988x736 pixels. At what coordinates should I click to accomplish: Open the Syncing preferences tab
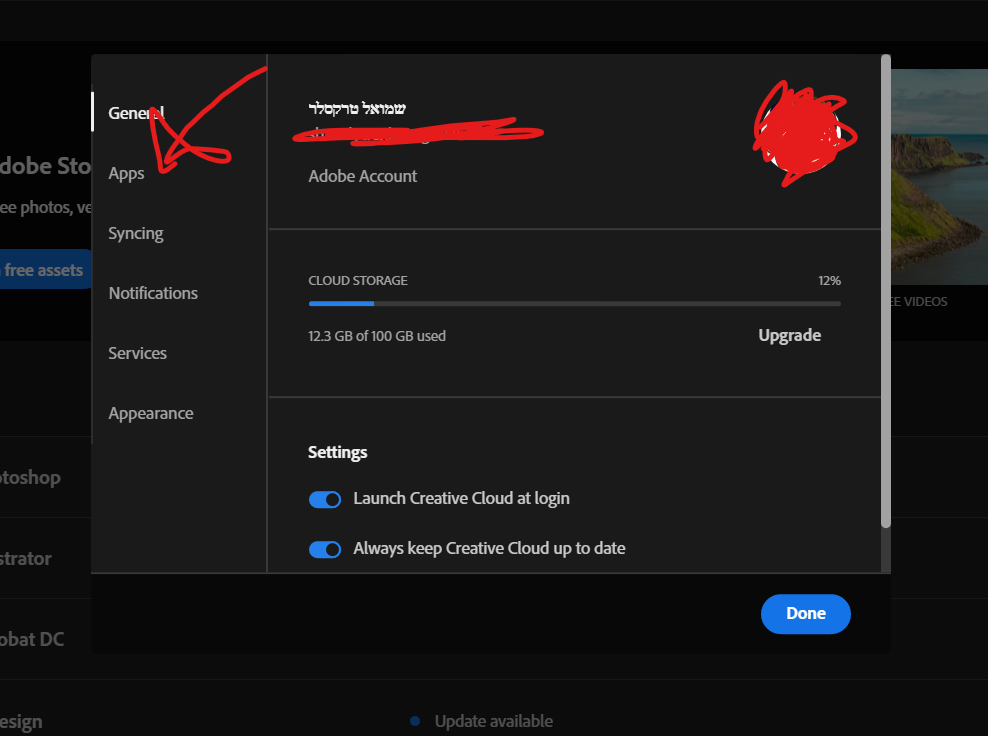135,233
